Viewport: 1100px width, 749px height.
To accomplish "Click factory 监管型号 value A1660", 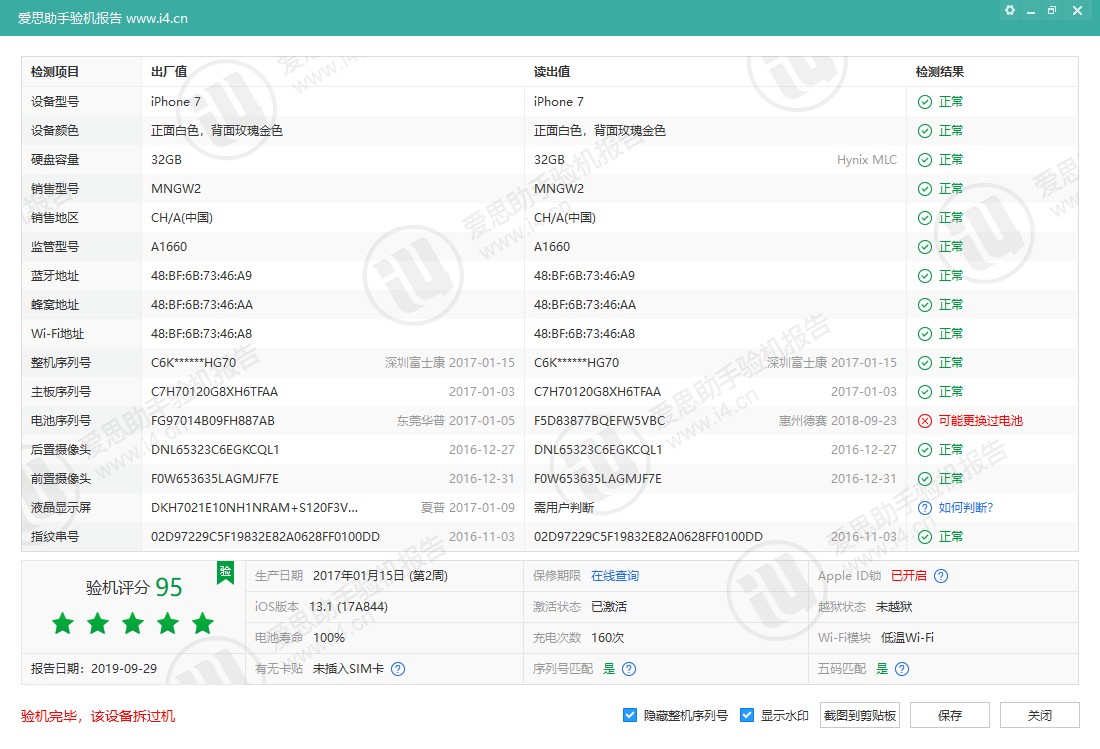I will point(169,247).
